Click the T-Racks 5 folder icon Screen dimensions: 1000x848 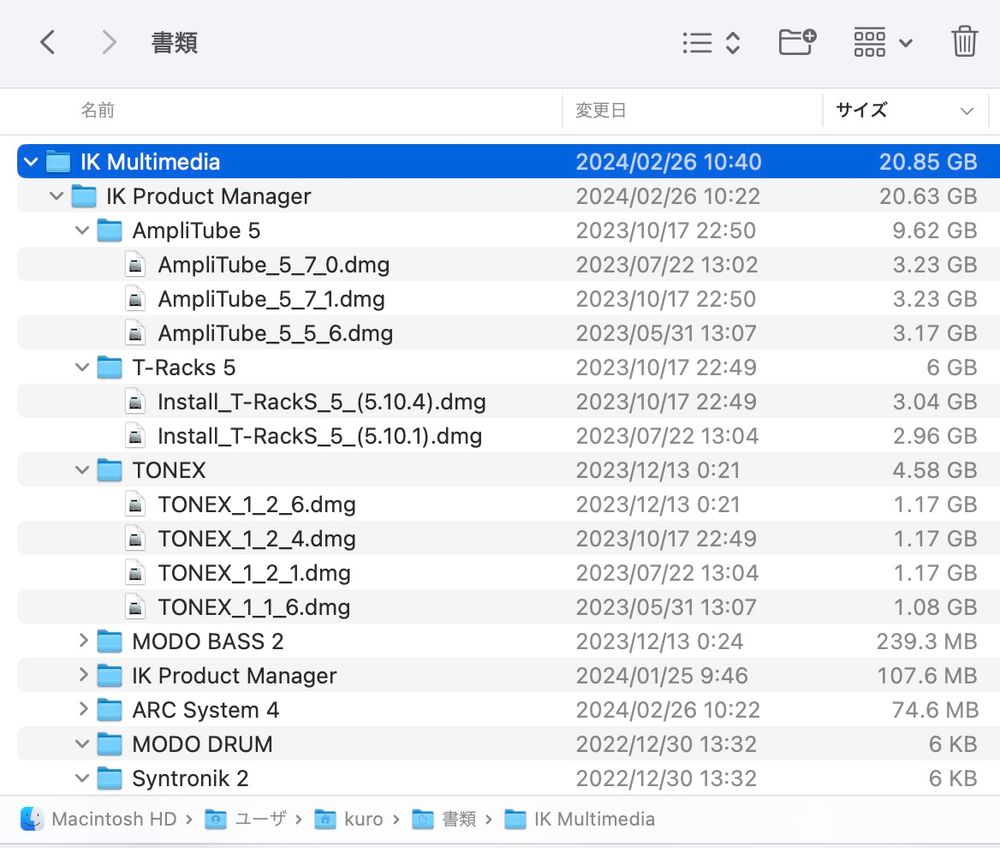pyautogui.click(x=109, y=367)
